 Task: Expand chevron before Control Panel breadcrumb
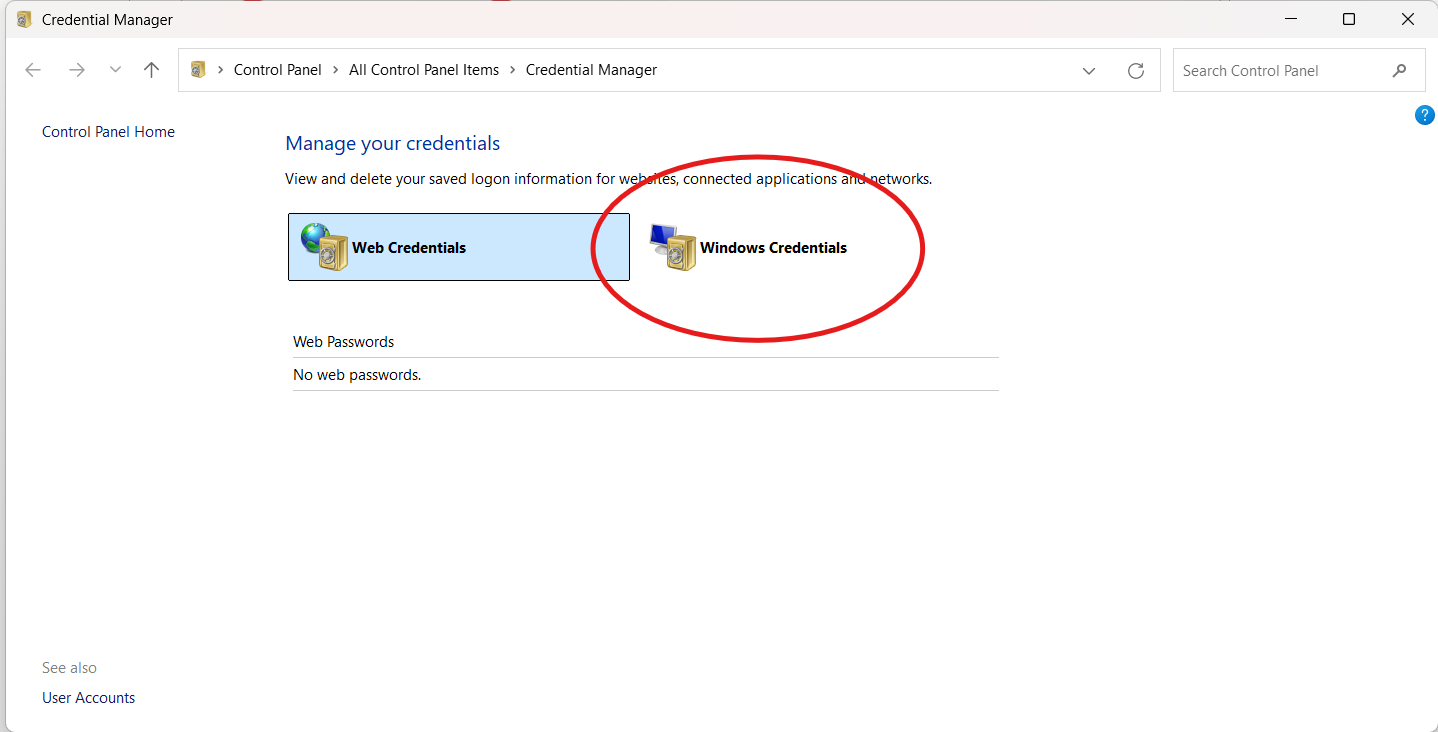(x=220, y=70)
